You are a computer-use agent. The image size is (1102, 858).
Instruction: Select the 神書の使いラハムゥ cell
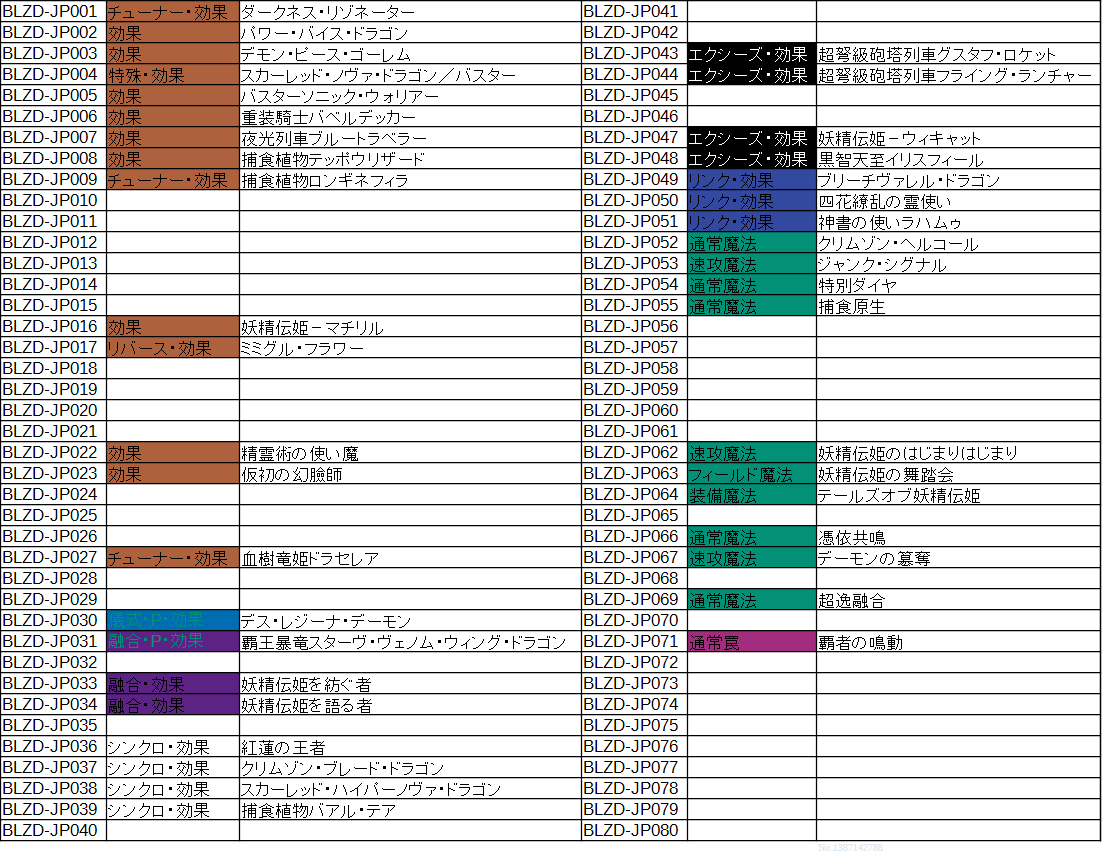[x=957, y=222]
